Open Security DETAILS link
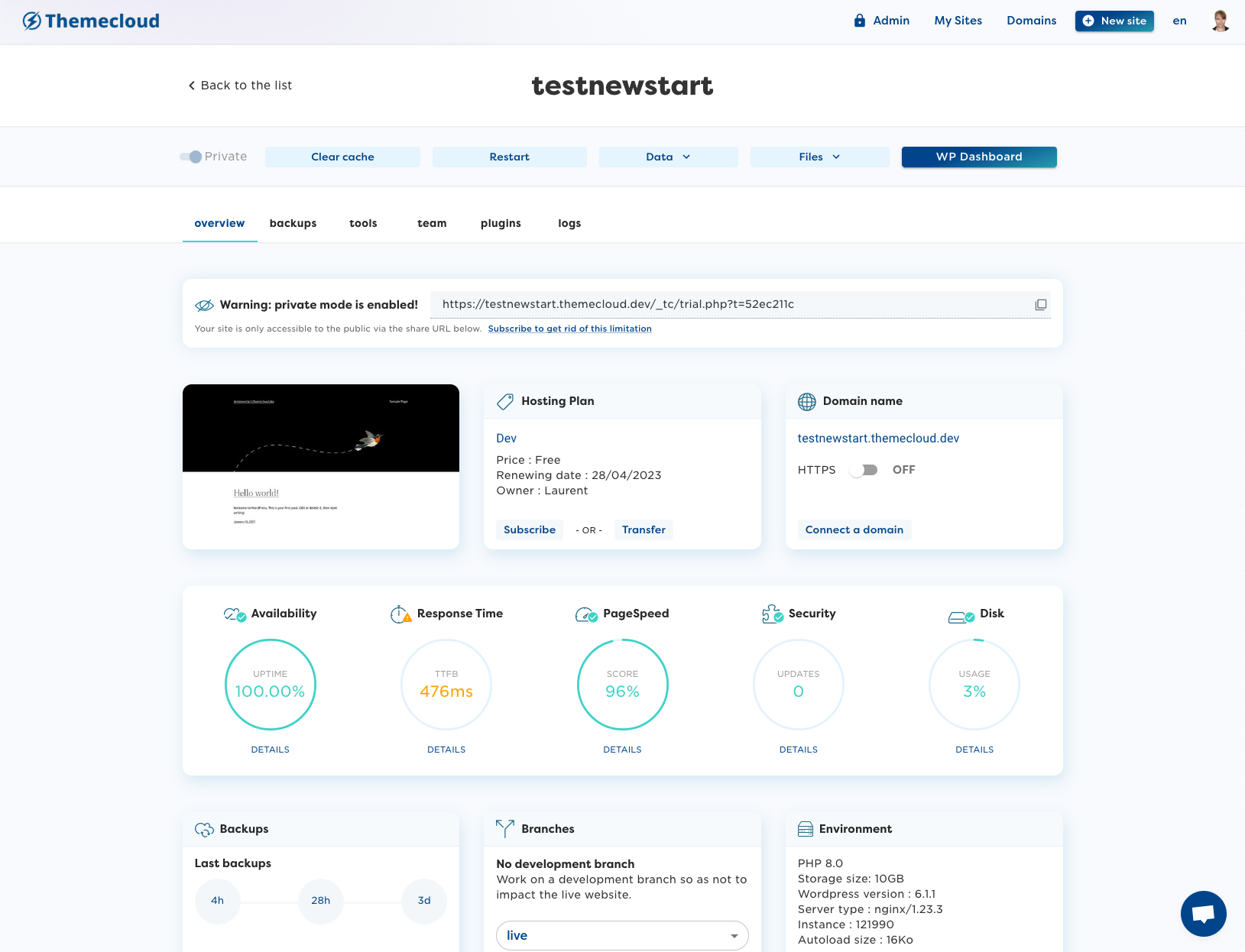1245x952 pixels. (x=799, y=750)
